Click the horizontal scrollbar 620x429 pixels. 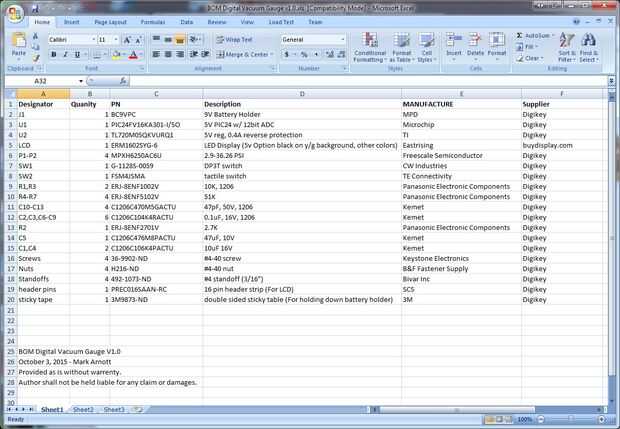[457, 410]
